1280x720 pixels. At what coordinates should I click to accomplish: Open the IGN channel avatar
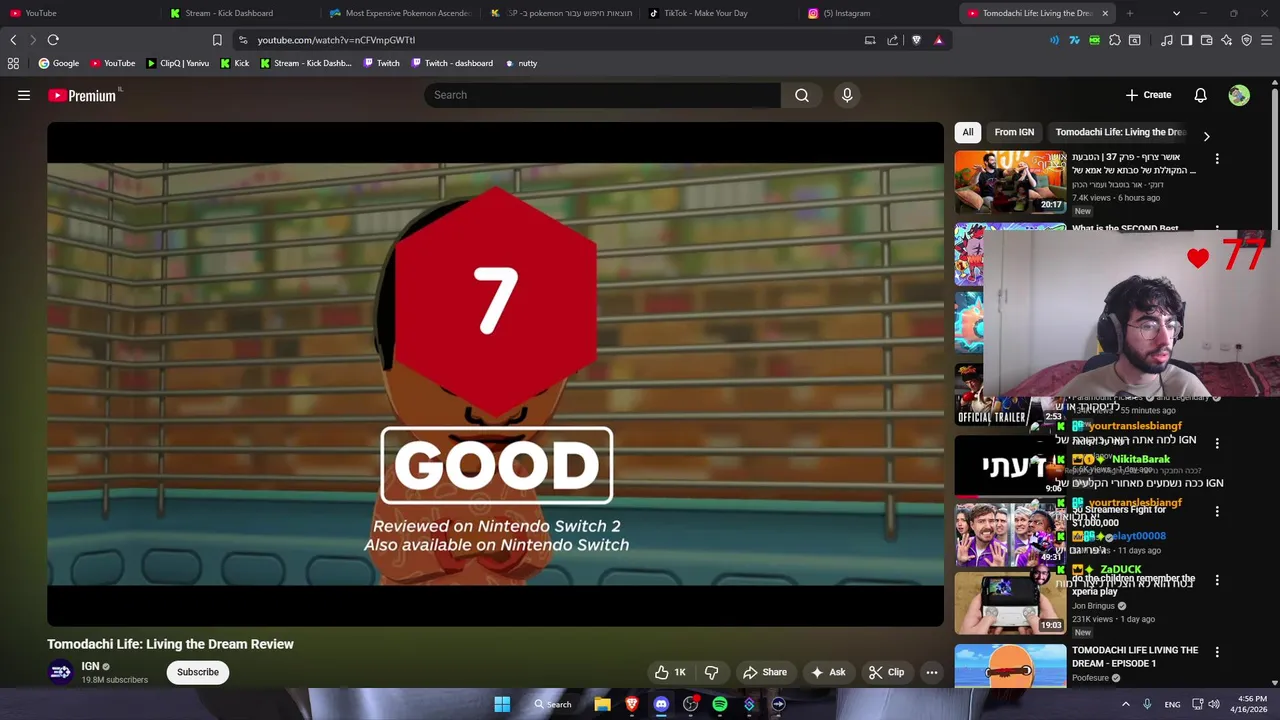pos(61,672)
